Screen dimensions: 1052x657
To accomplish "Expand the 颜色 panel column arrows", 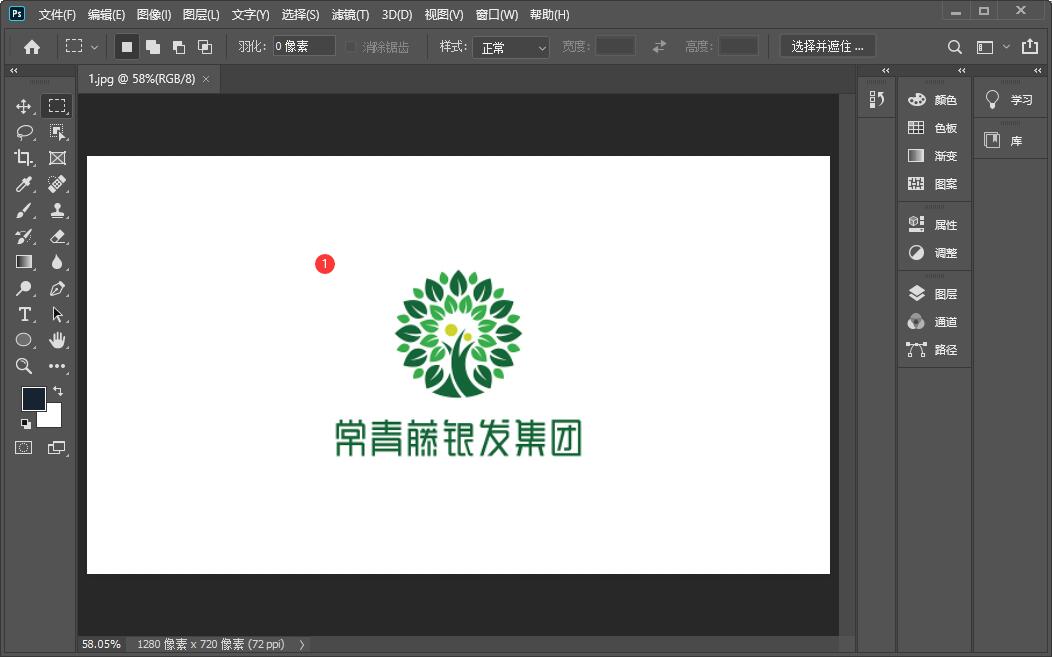I will pos(961,70).
